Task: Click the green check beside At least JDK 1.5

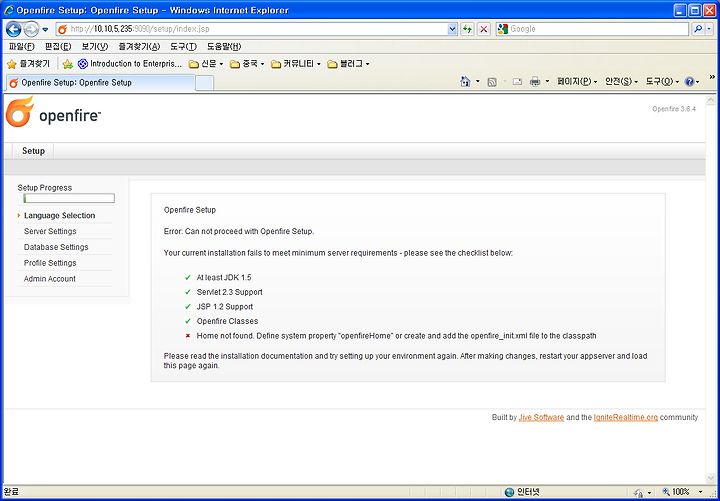Action: (x=187, y=278)
